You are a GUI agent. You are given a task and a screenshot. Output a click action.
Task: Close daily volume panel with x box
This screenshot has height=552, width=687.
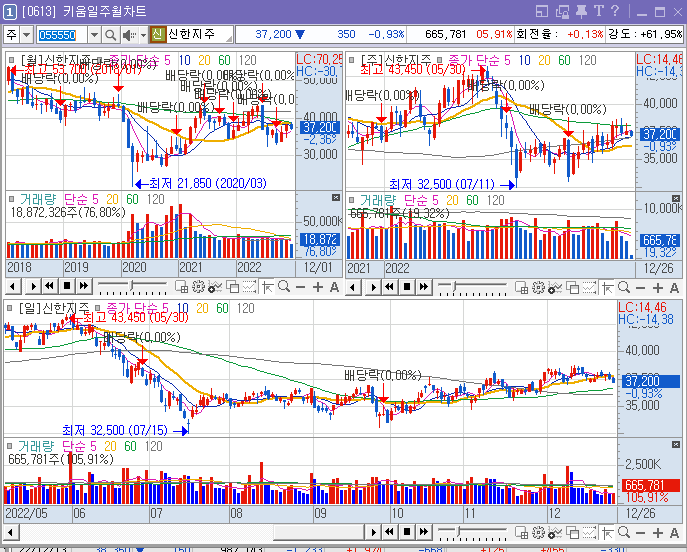[x=676, y=445]
